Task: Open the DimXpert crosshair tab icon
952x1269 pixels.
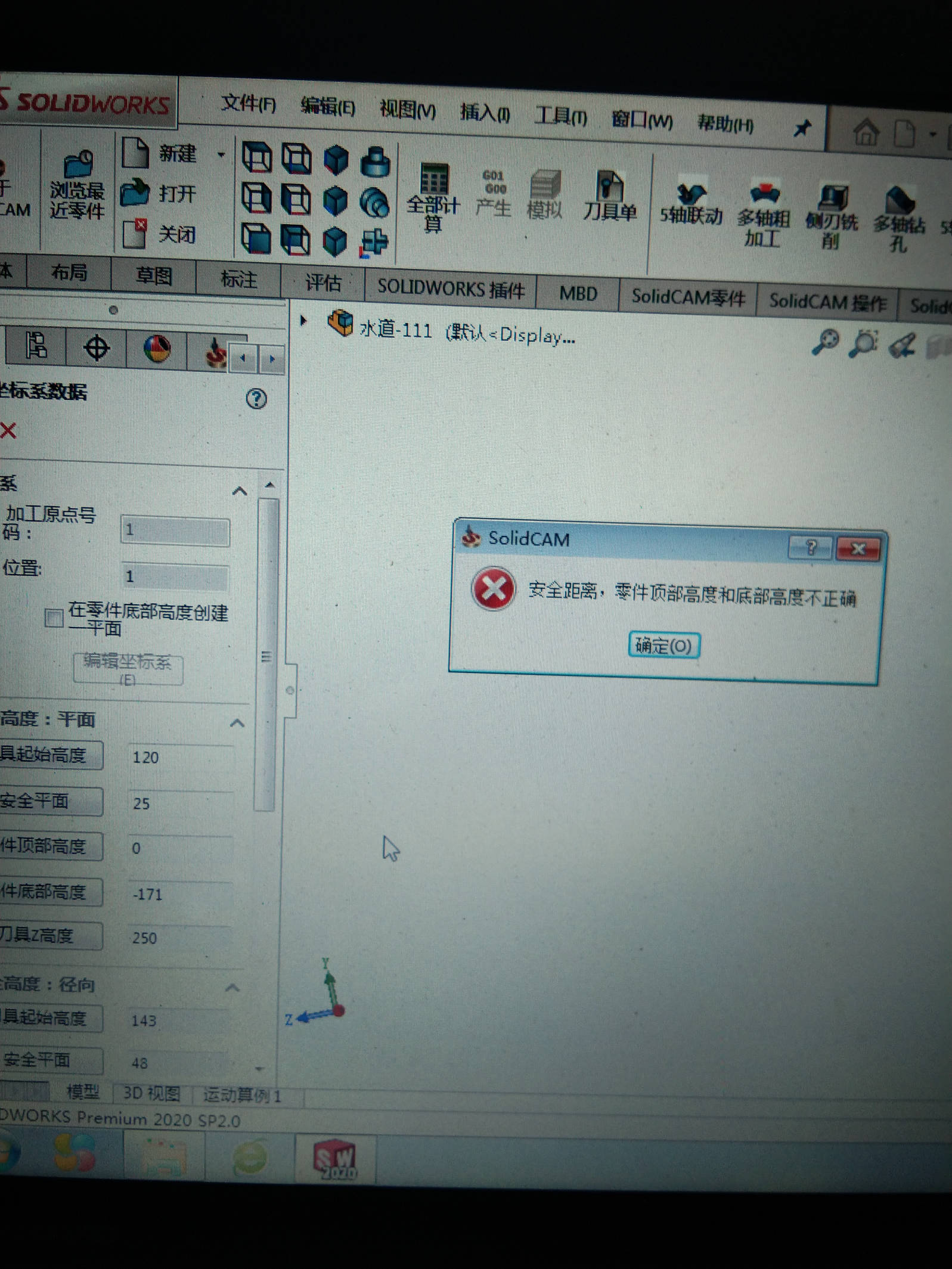Action: [97, 347]
